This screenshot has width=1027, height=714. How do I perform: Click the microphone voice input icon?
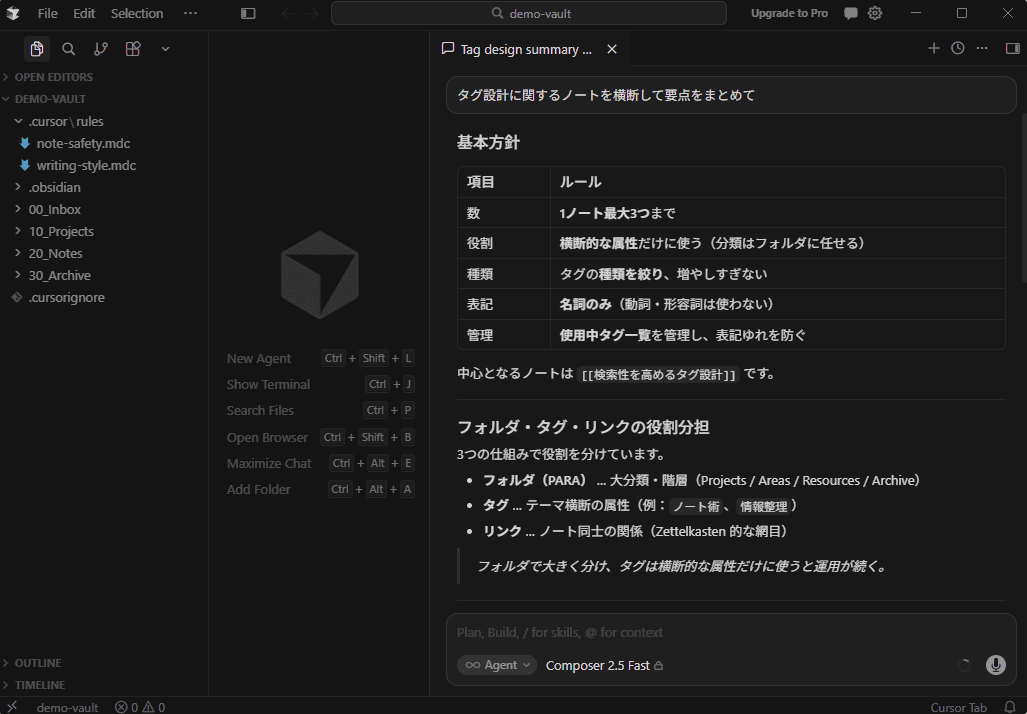pos(996,665)
